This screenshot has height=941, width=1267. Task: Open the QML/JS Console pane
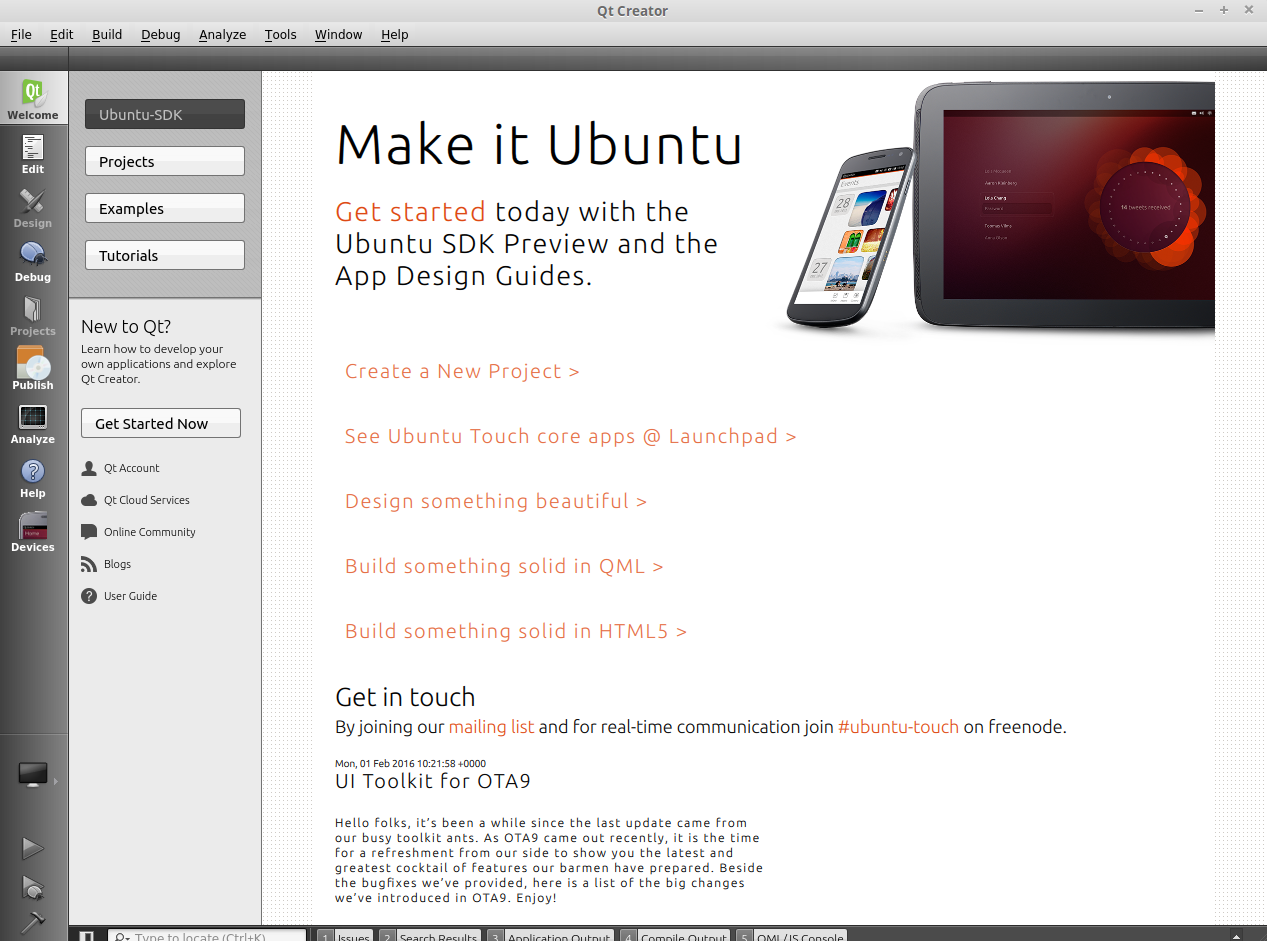pyautogui.click(x=791, y=937)
